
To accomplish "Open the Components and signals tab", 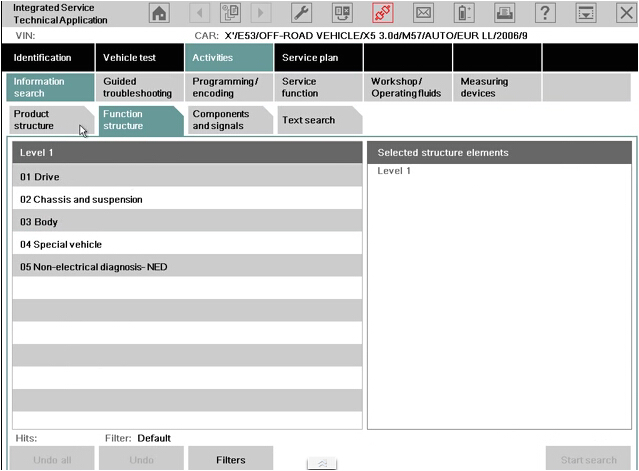I will click(228, 120).
